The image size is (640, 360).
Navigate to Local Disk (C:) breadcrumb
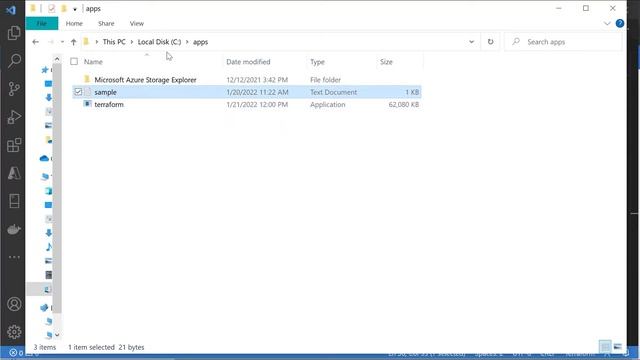(159, 42)
